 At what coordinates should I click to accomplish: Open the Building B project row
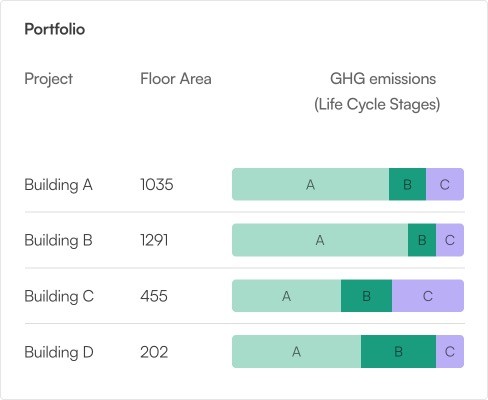point(244,240)
